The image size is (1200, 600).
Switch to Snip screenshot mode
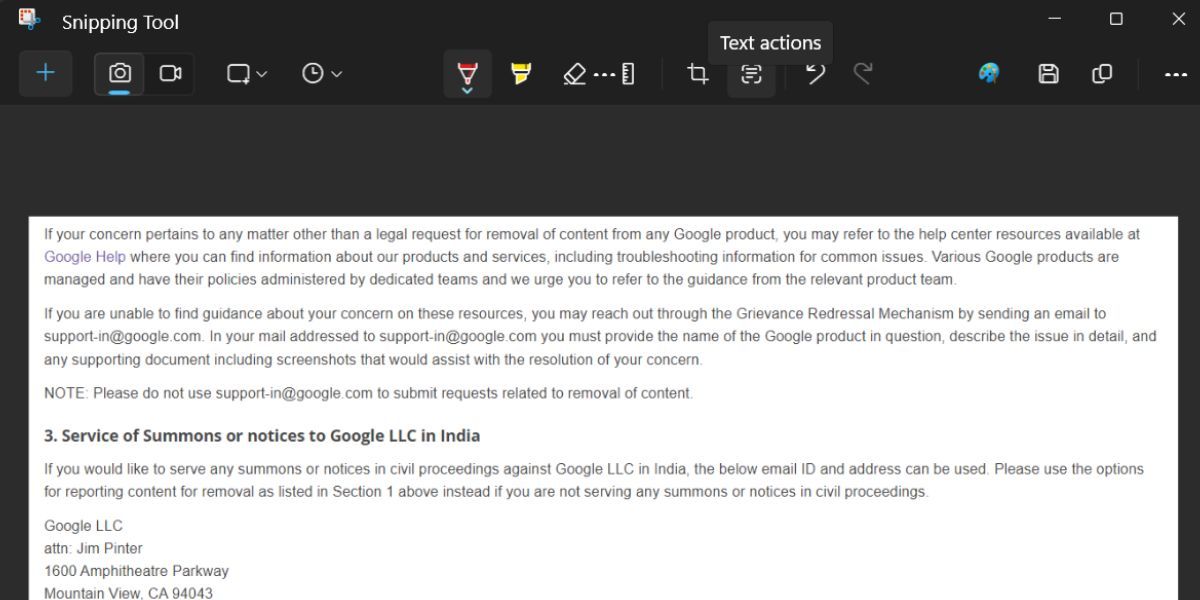click(120, 73)
